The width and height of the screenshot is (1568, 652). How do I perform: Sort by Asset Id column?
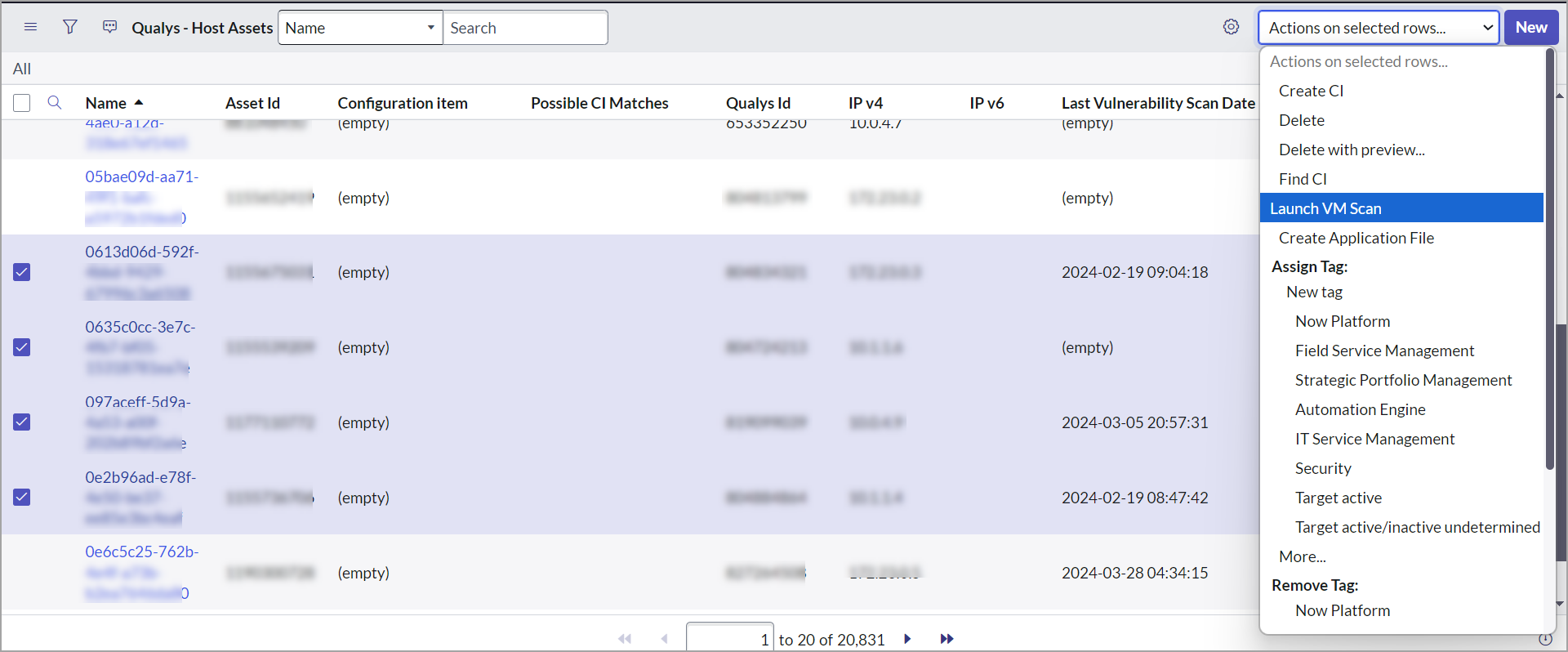pos(252,103)
